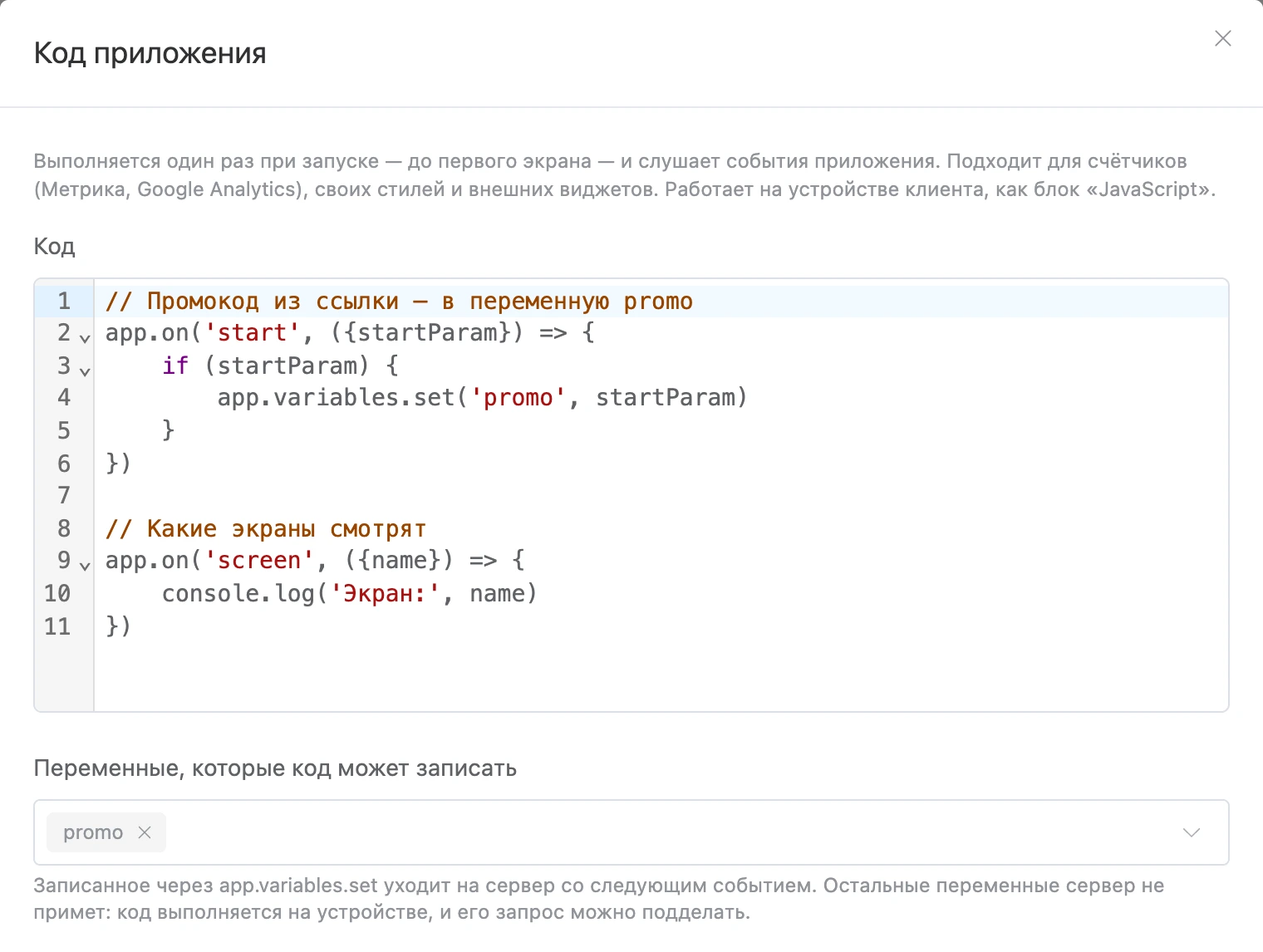The image size is (1263, 952).
Task: Close the Код приложения dialog
Action: click(1222, 38)
